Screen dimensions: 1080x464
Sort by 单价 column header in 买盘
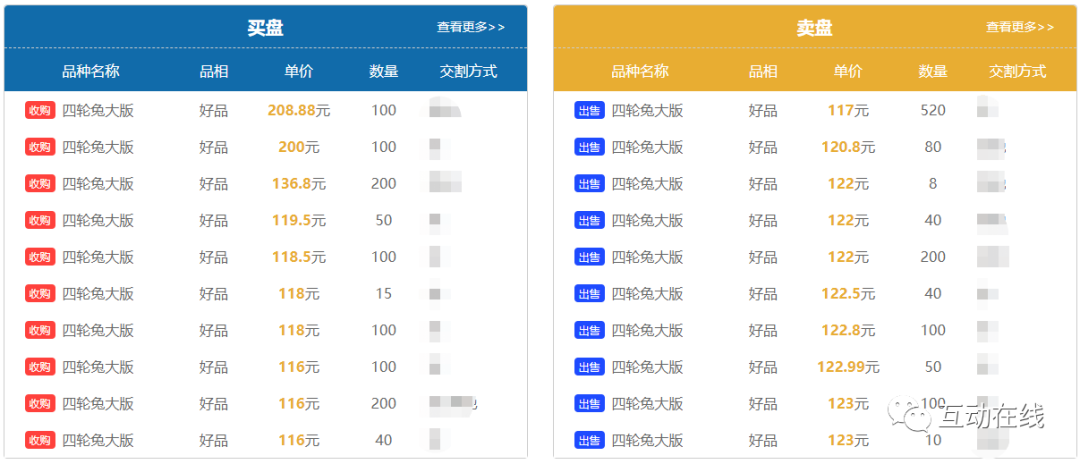click(x=298, y=71)
